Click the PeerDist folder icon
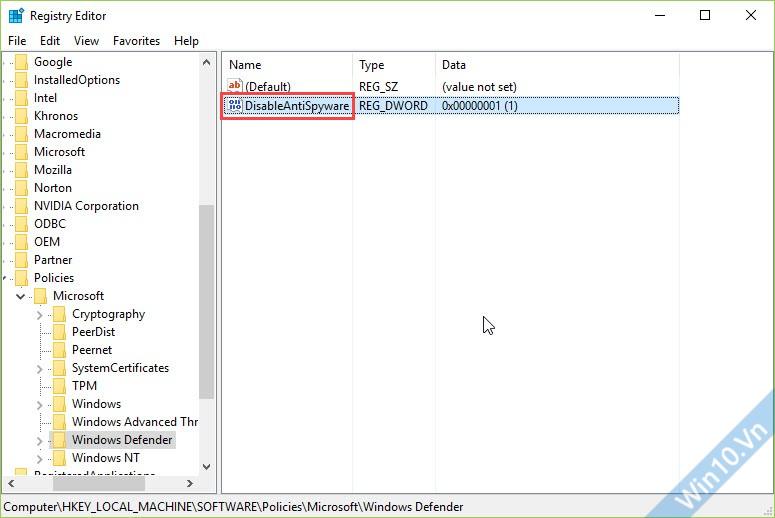Screen dimensions: 775x518 (x=59, y=332)
